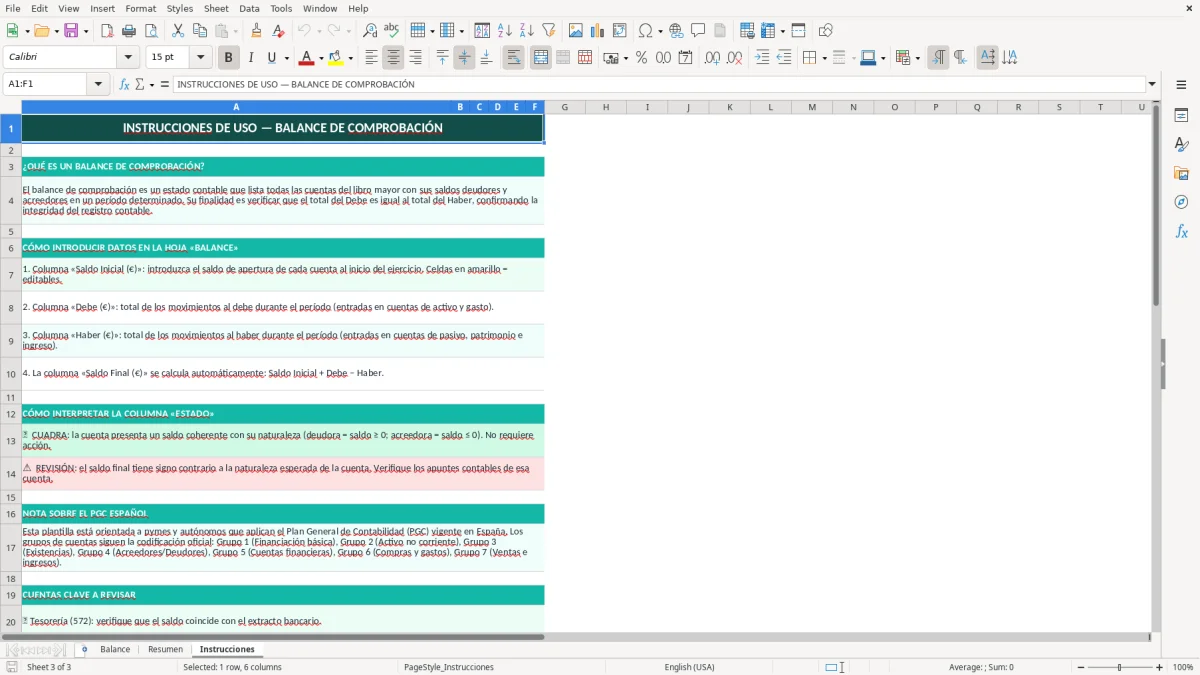This screenshot has width=1200, height=675.
Task: Switch to the Resumen sheet tab
Action: (166, 649)
